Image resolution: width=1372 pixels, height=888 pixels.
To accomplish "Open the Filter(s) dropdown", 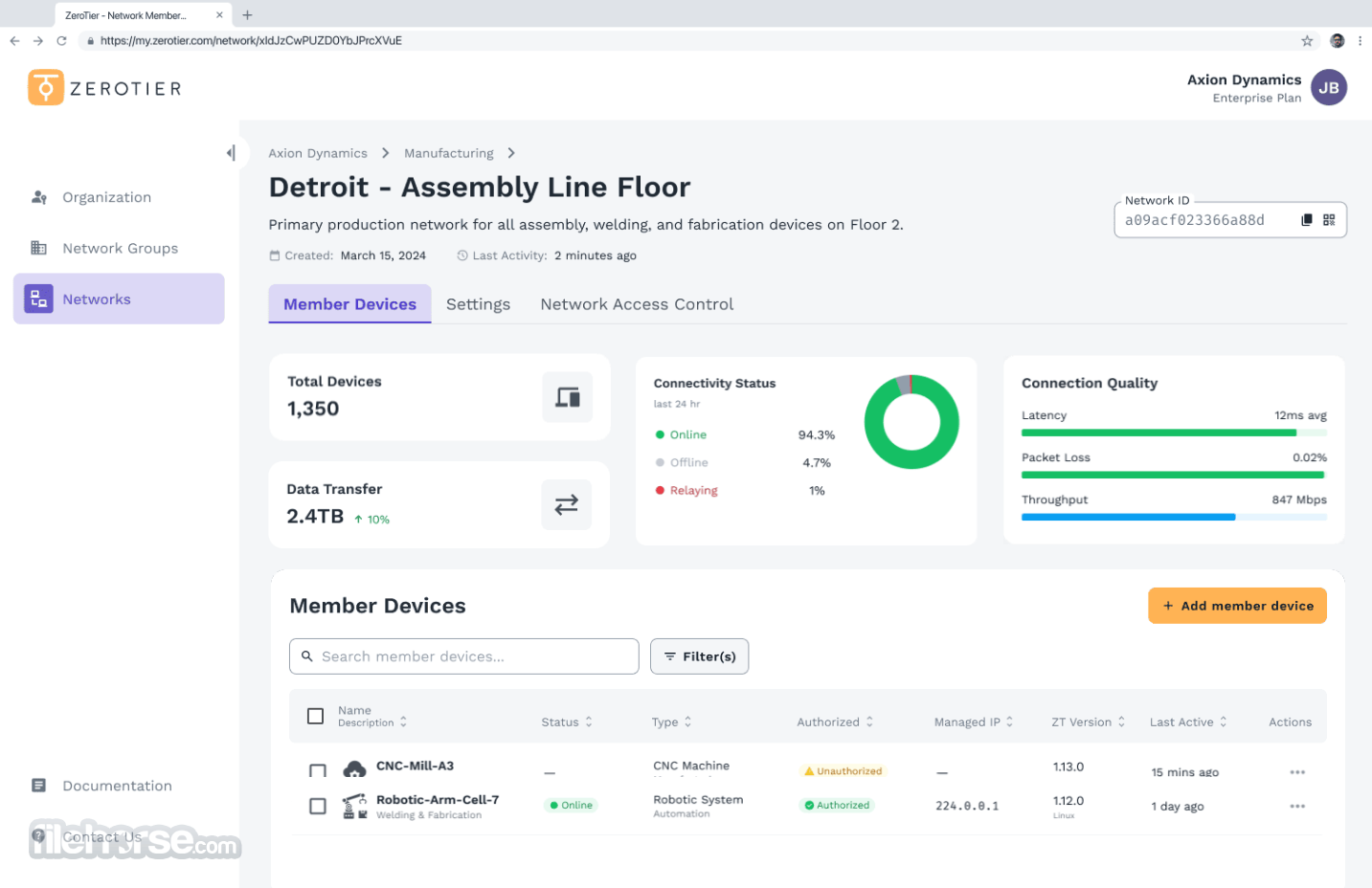I will tap(700, 656).
